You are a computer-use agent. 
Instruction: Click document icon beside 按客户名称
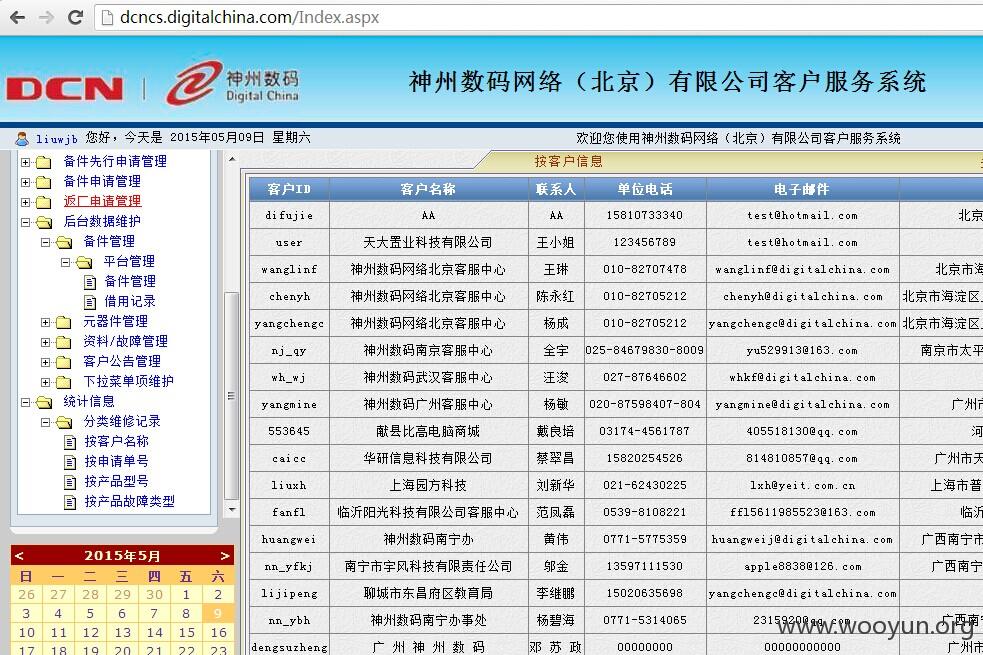[x=70, y=443]
